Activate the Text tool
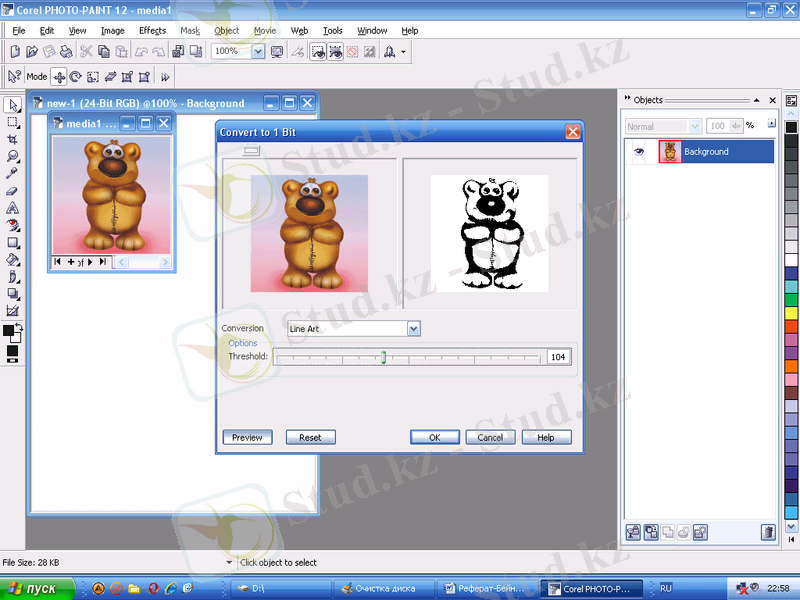The image size is (800, 600). (x=13, y=208)
